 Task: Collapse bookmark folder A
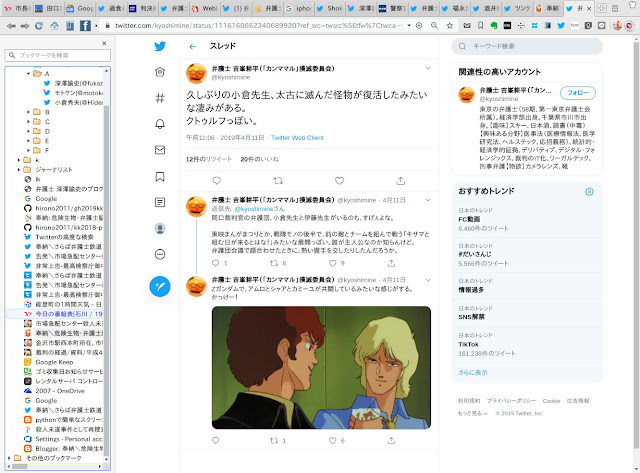(28, 73)
